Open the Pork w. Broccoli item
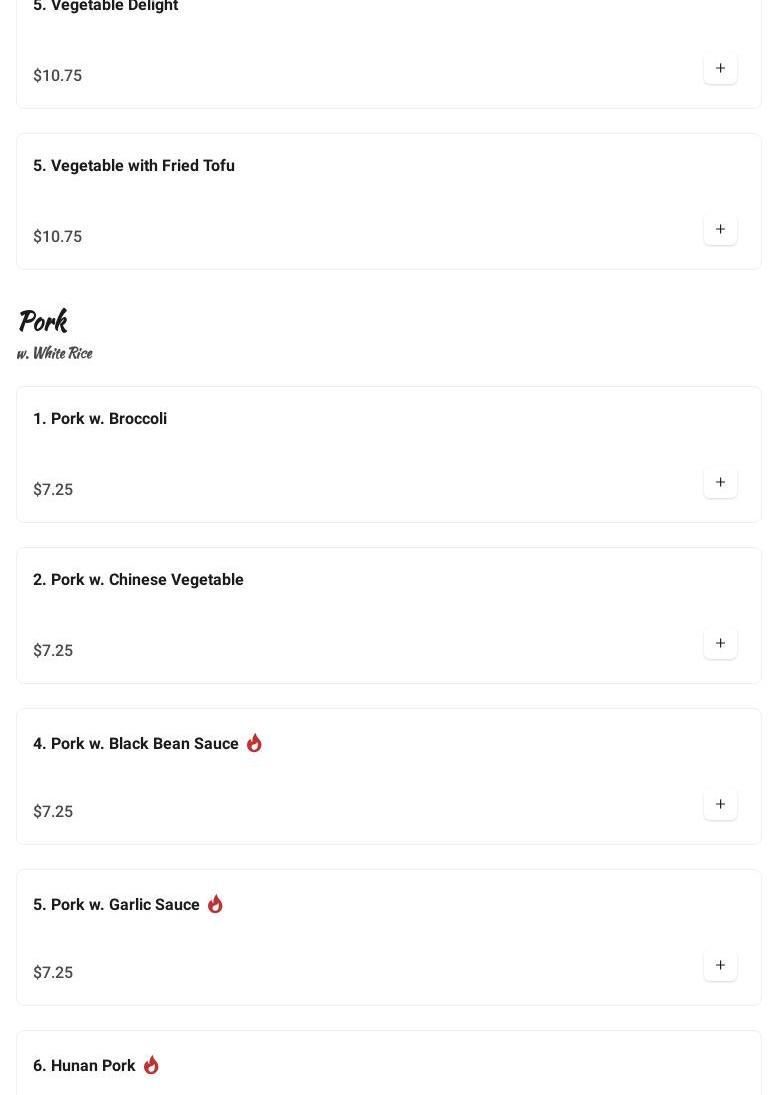This screenshot has height=1095, width=778. click(x=100, y=419)
